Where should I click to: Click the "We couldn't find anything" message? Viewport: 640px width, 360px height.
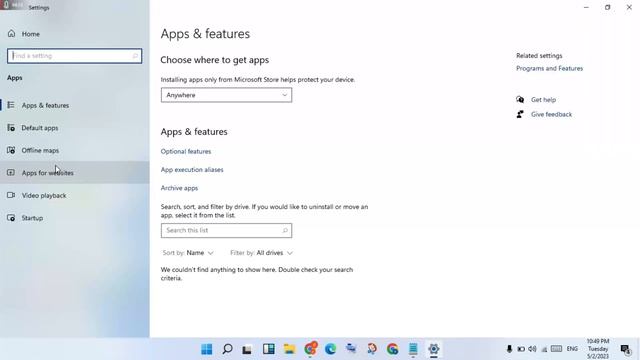[x=257, y=274]
